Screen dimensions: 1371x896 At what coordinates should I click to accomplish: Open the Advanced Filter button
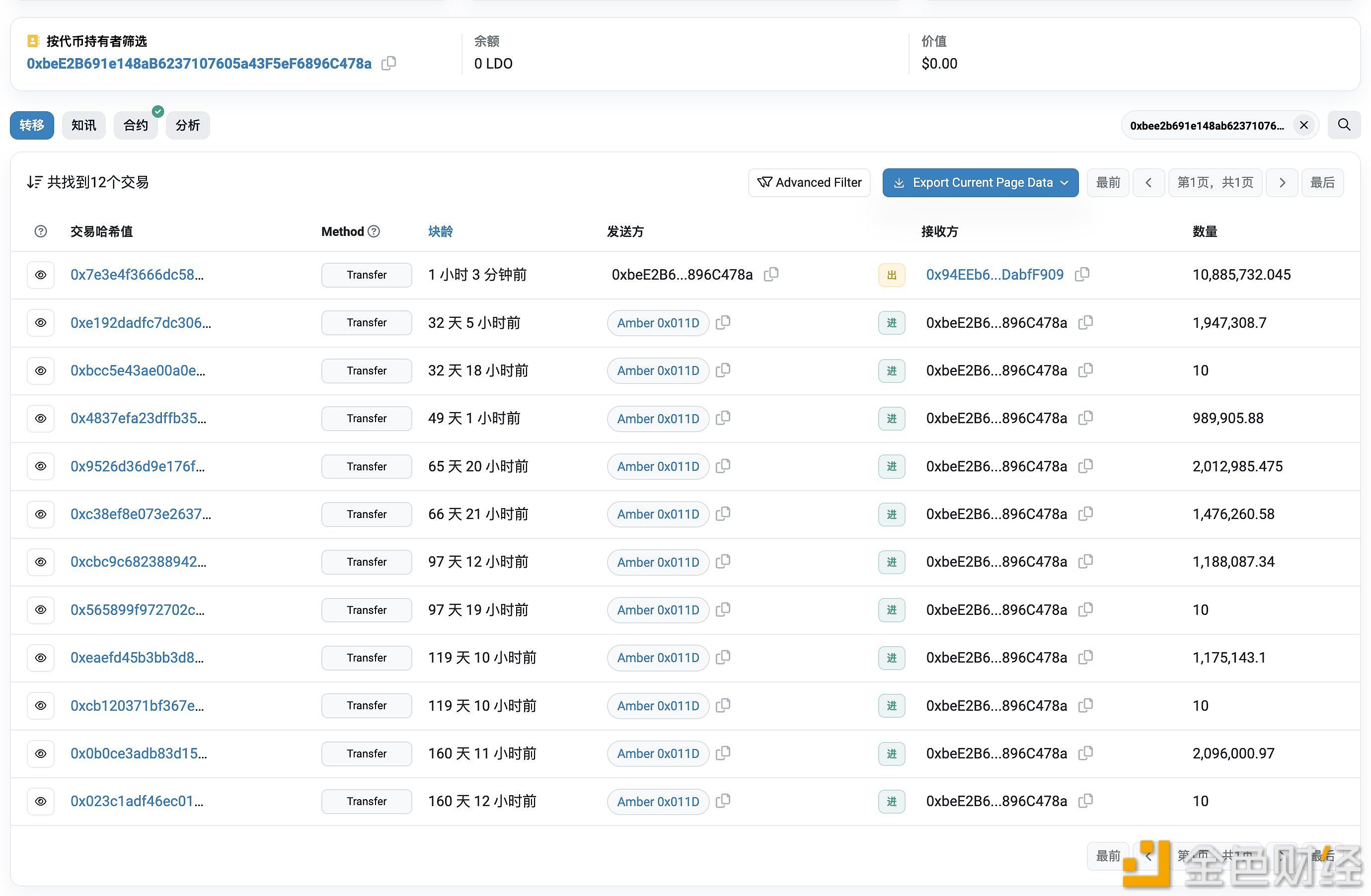click(809, 183)
